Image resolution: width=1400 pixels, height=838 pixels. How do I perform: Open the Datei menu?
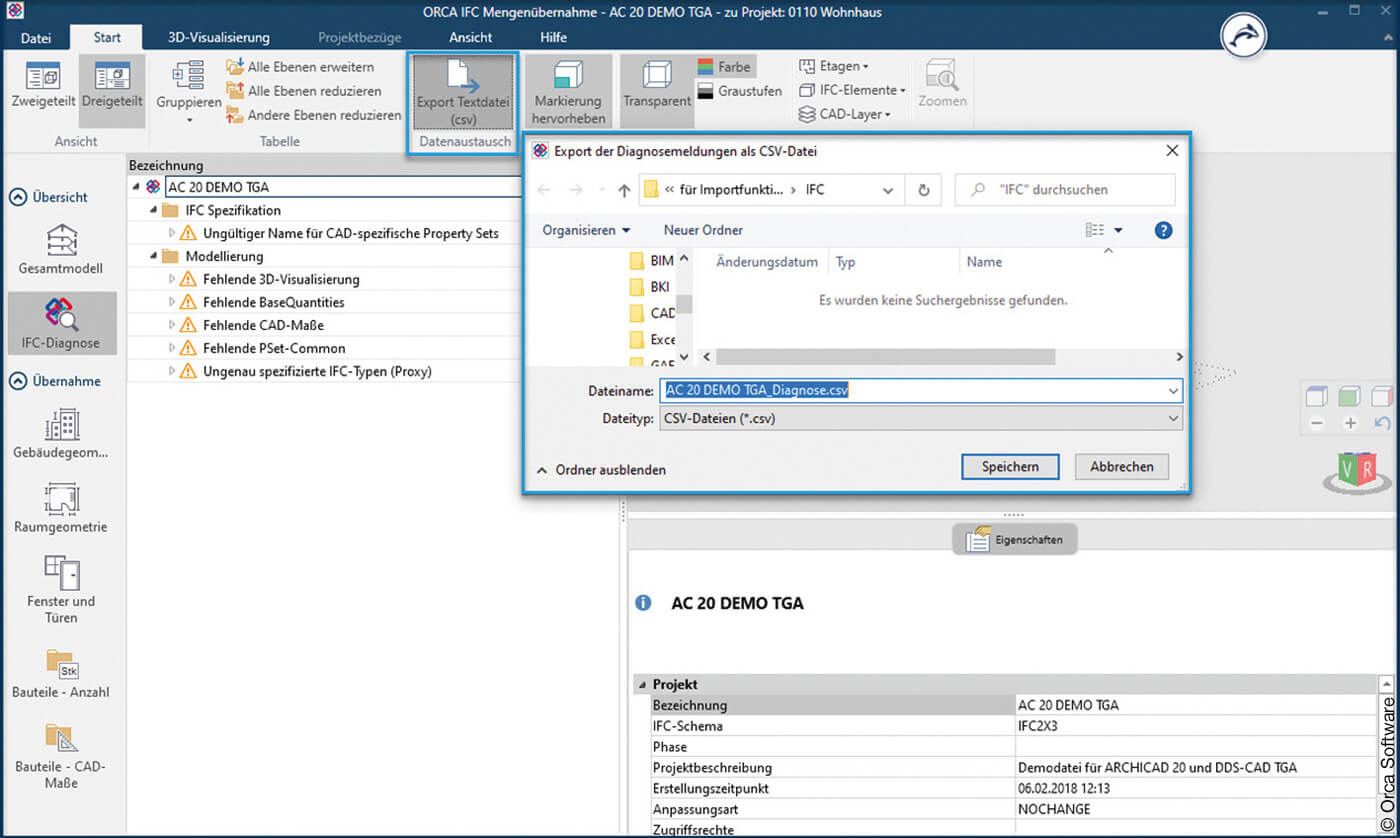coord(36,38)
